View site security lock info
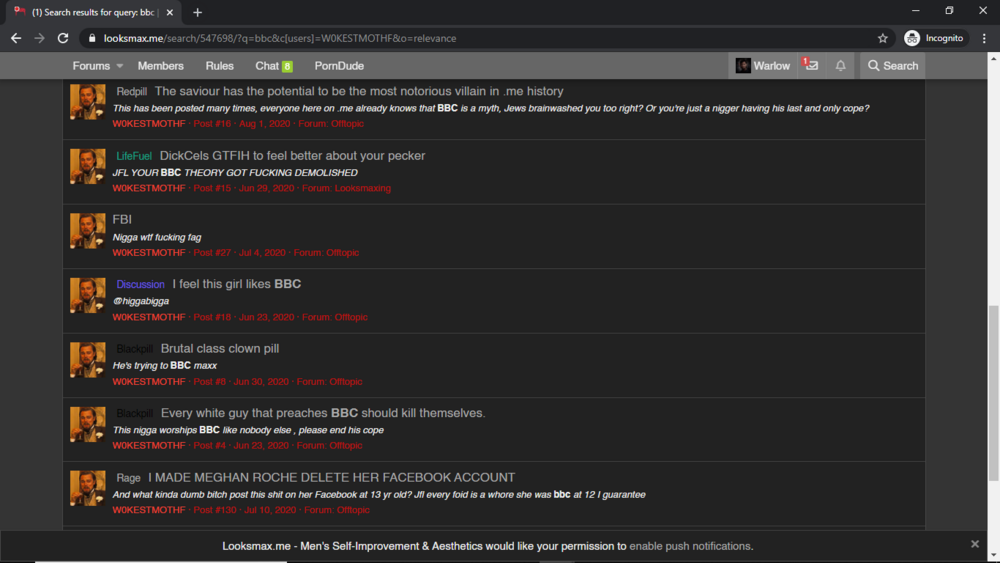1000x563 pixels. (92, 38)
